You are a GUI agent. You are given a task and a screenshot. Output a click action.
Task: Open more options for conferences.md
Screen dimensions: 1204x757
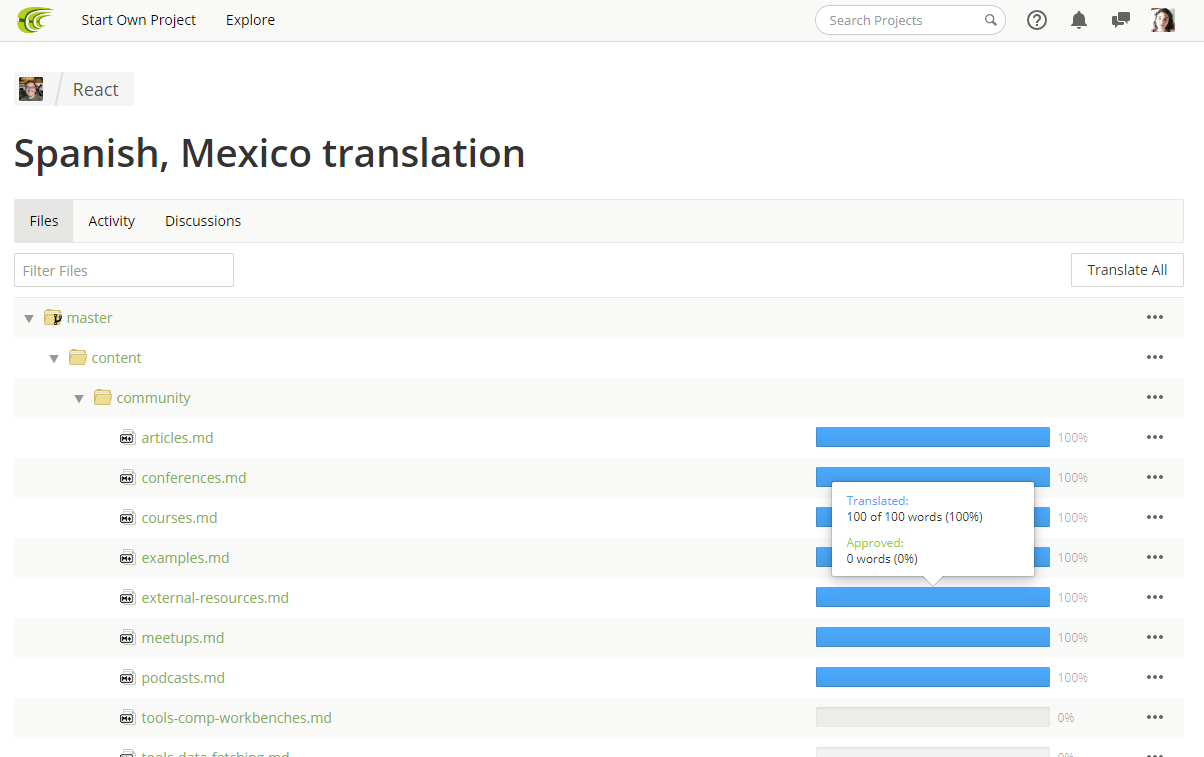tap(1155, 478)
